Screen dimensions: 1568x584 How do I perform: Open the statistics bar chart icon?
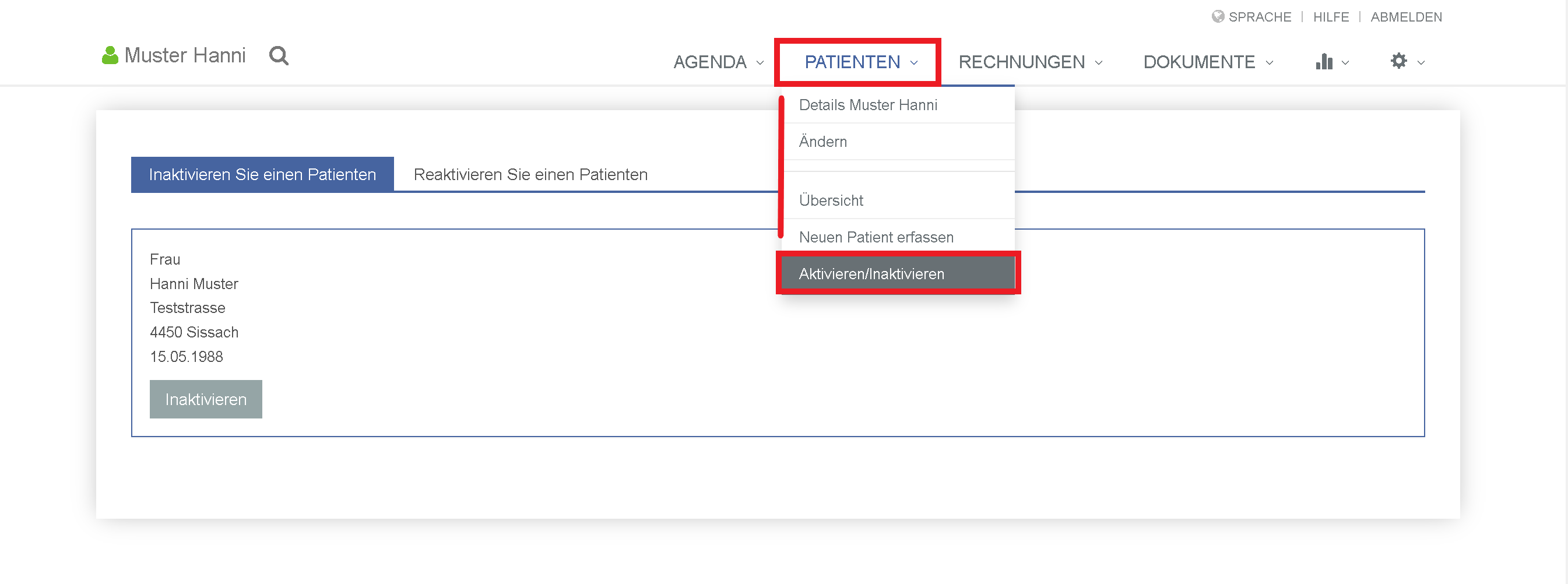pyautogui.click(x=1324, y=61)
